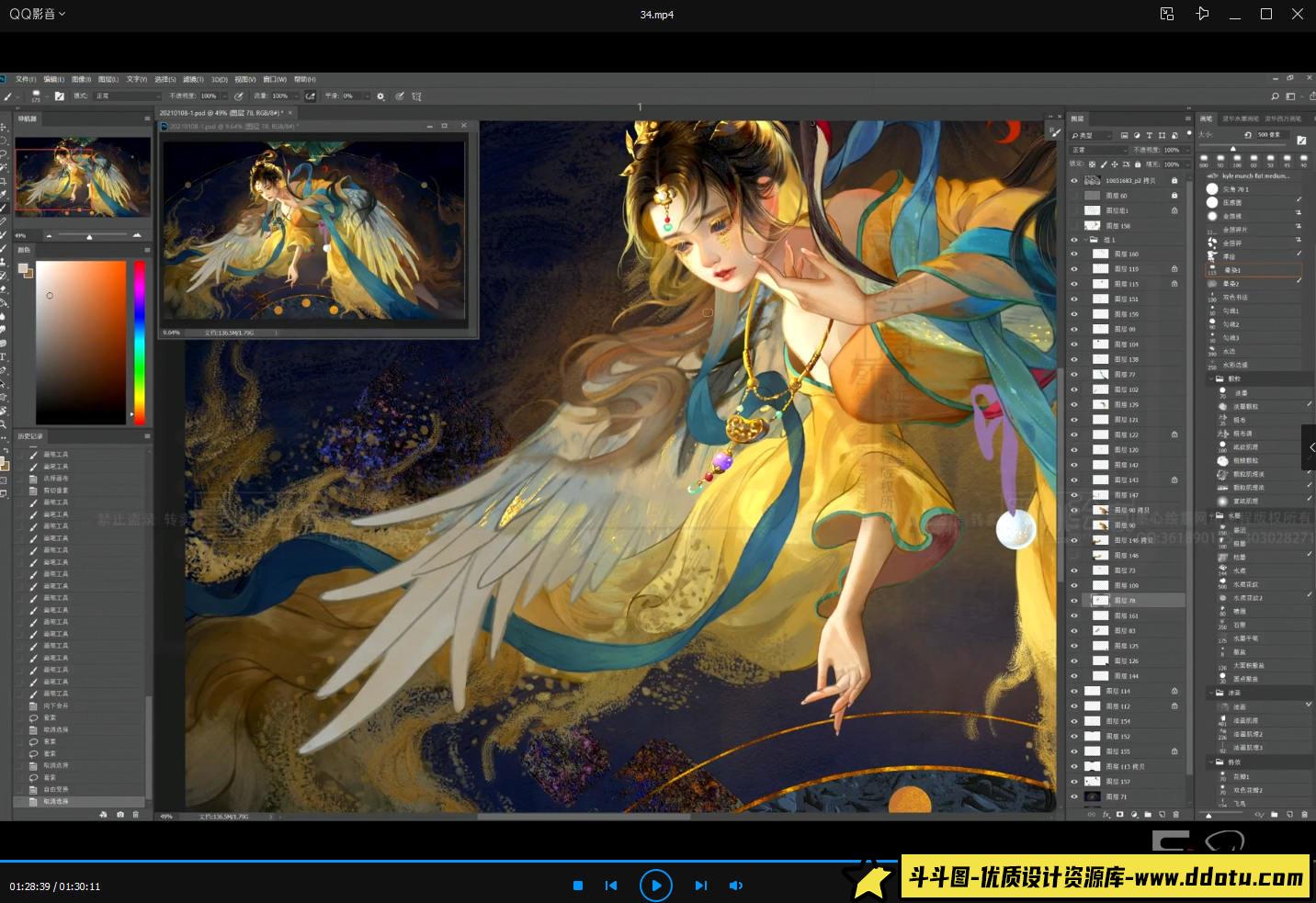Image resolution: width=1316 pixels, height=903 pixels.
Task: Click the lock position icon in Layers panel
Action: click(1115, 164)
